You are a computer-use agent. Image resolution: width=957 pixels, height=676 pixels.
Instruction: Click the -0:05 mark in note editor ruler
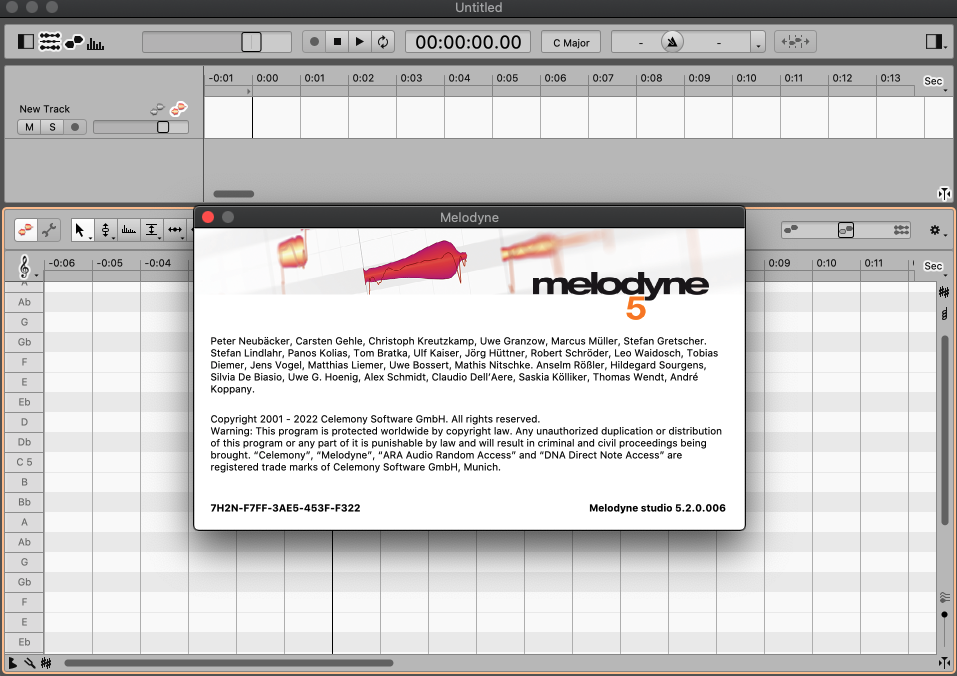pyautogui.click(x=110, y=263)
